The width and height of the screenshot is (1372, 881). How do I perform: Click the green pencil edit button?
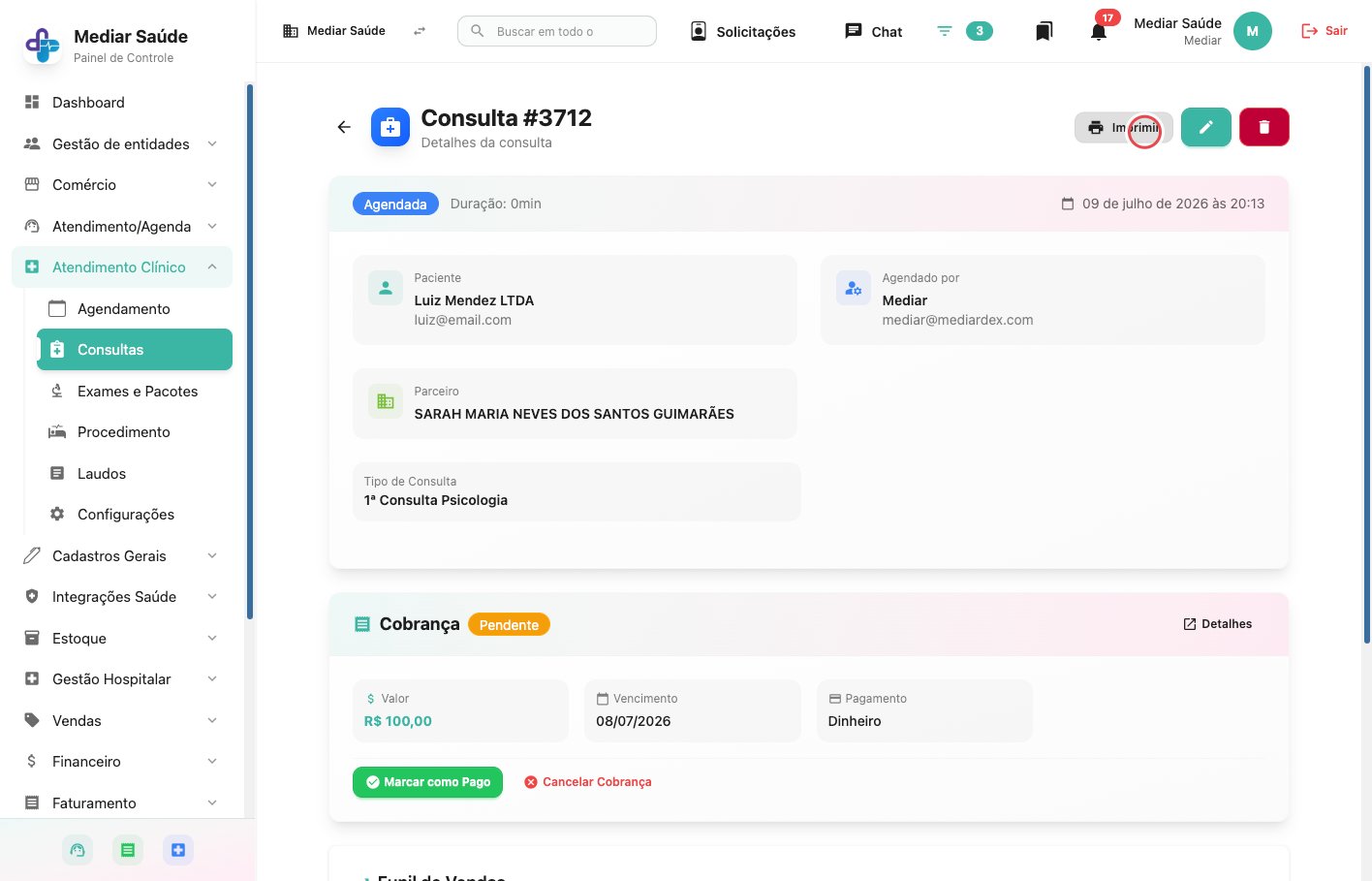coord(1205,127)
